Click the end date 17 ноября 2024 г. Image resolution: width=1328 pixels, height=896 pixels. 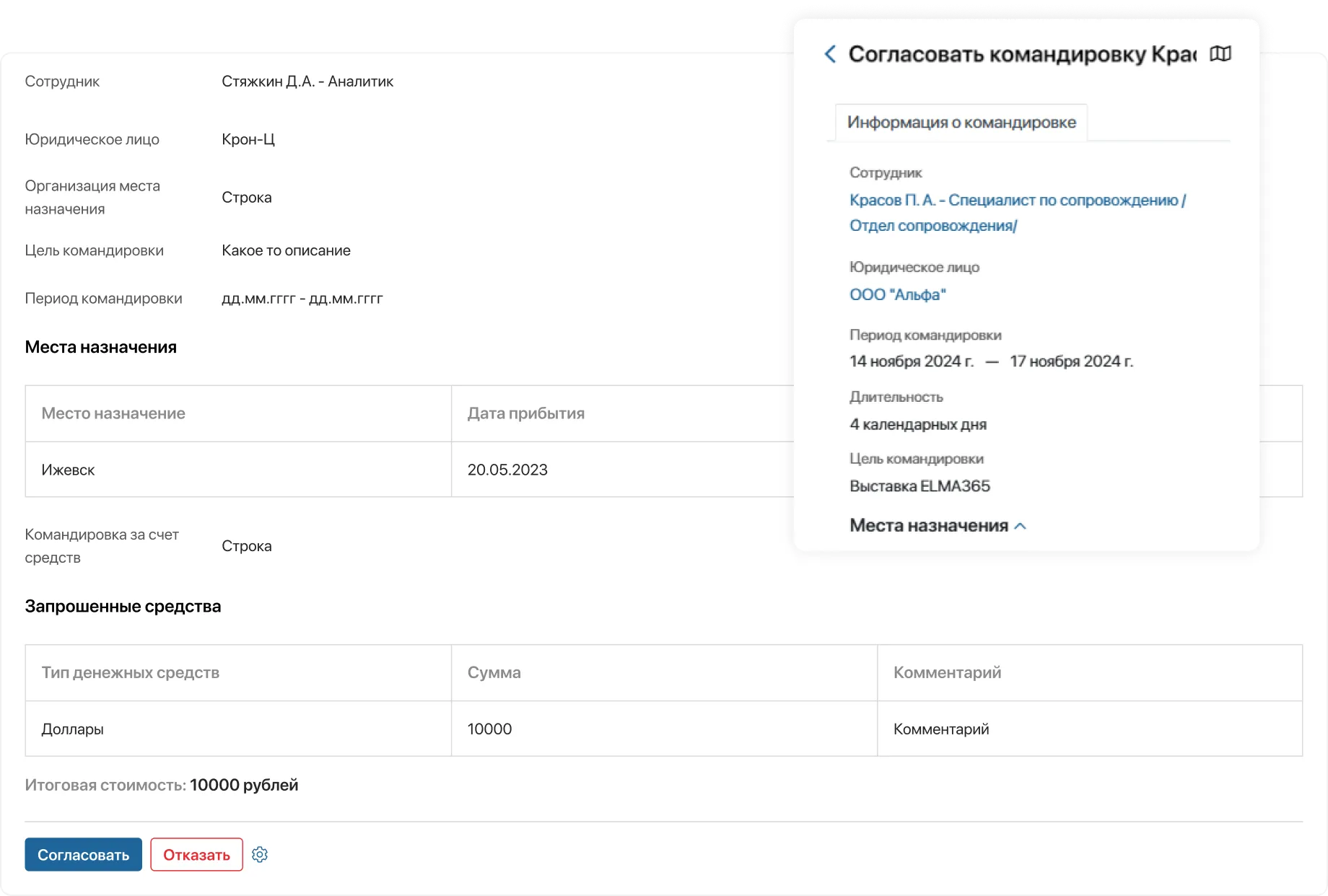[x=1071, y=361]
